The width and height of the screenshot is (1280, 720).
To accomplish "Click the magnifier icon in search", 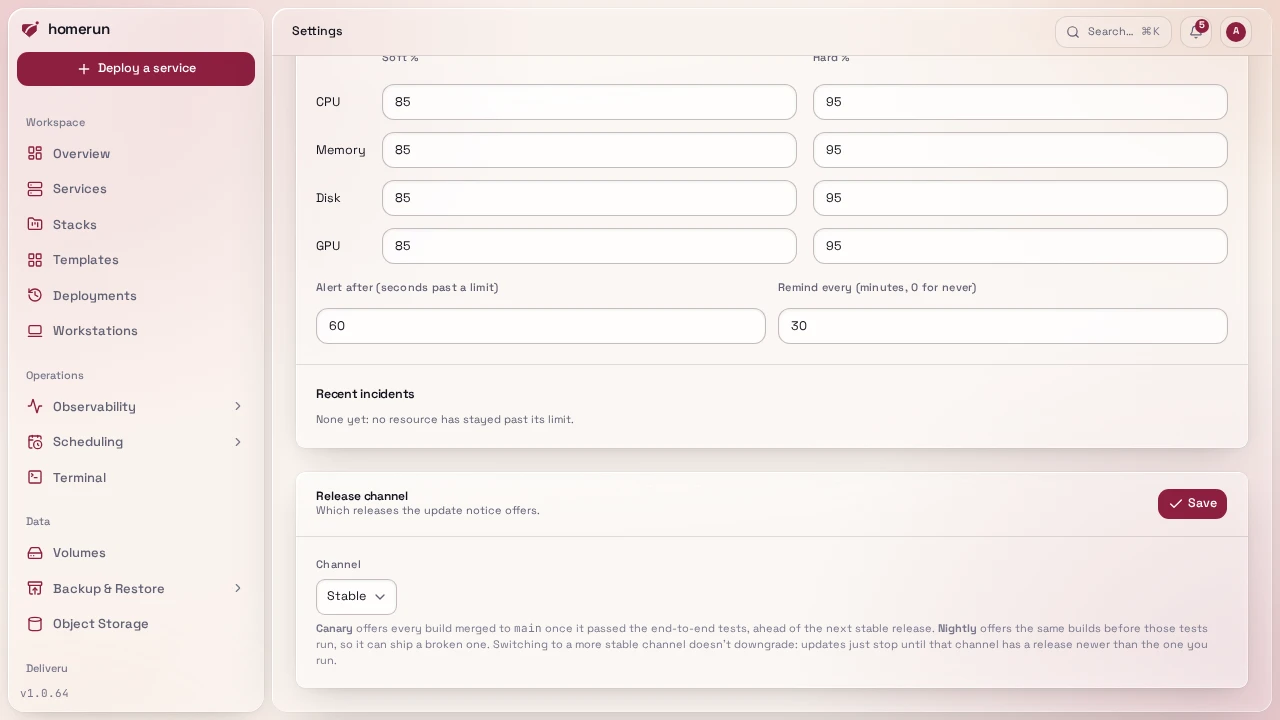I will click(1073, 32).
